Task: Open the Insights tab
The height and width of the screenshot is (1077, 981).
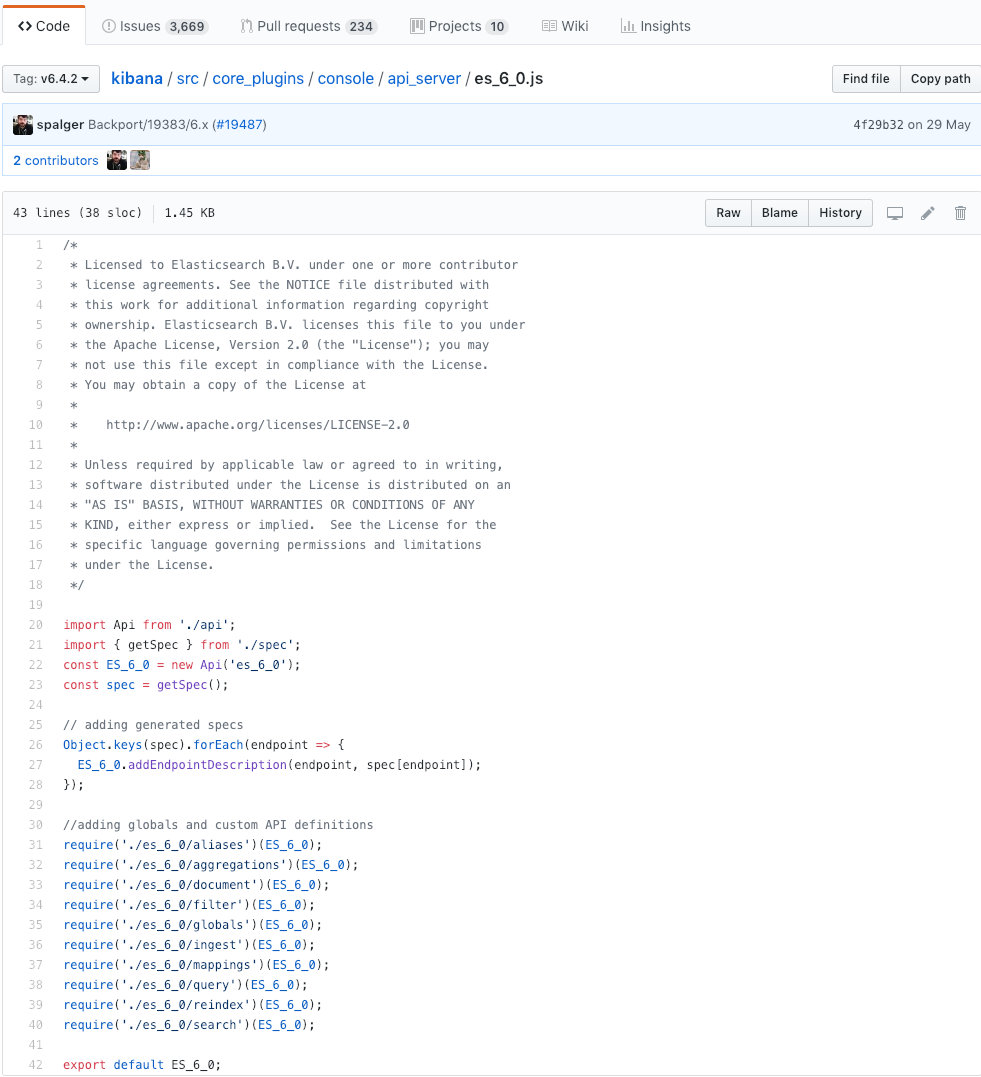Action: 655,26
